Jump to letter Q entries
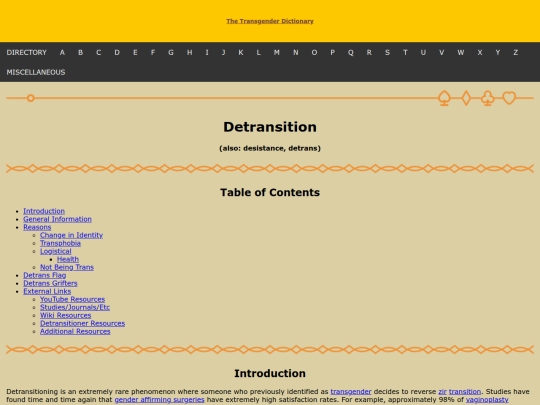540x405 pixels. (x=351, y=52)
